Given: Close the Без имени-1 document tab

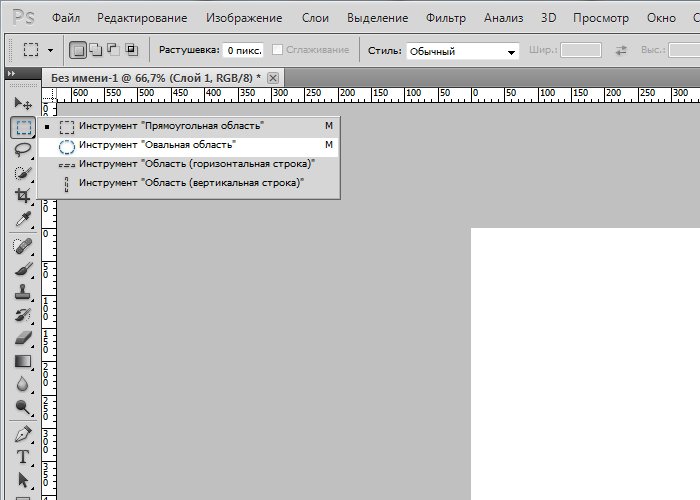Looking at the screenshot, I should pos(273,77).
